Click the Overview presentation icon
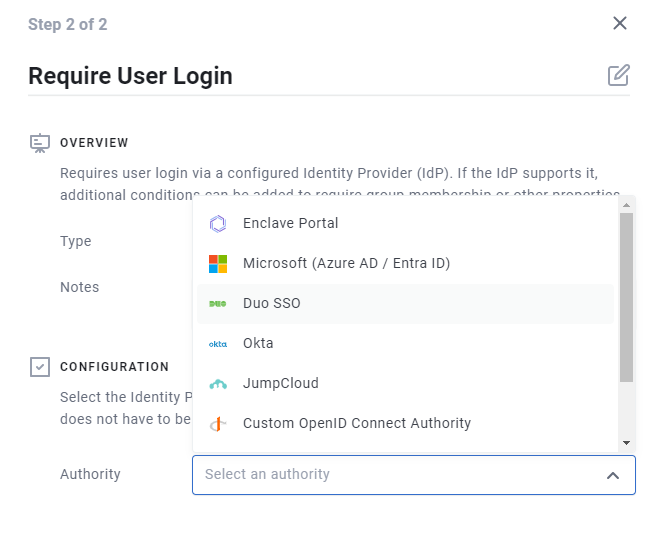Image resolution: width=665 pixels, height=536 pixels. (40, 143)
